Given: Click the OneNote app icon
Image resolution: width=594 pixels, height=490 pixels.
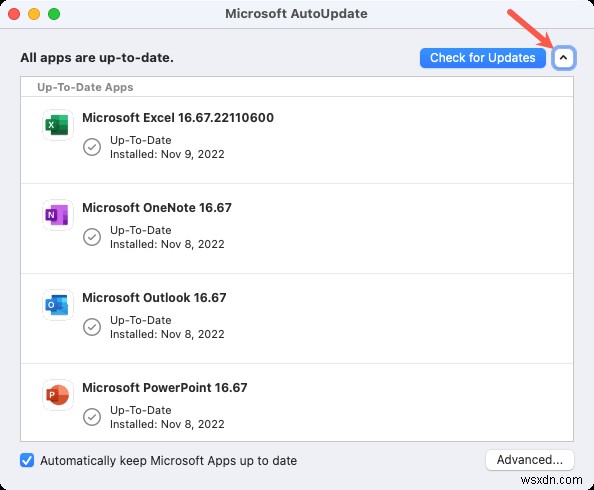Looking at the screenshot, I should click(x=58, y=215).
